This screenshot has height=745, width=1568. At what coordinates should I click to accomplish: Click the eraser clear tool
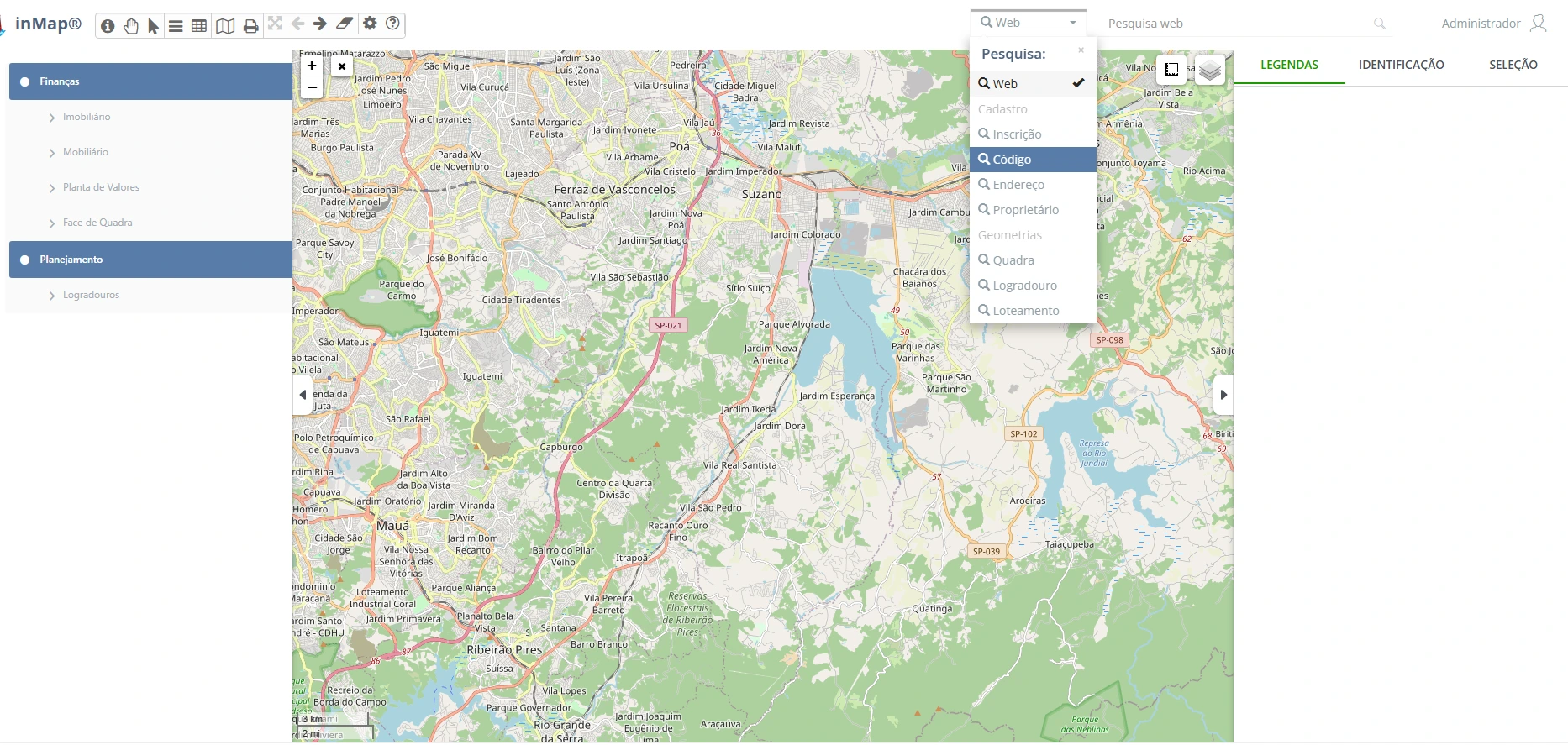tap(345, 24)
